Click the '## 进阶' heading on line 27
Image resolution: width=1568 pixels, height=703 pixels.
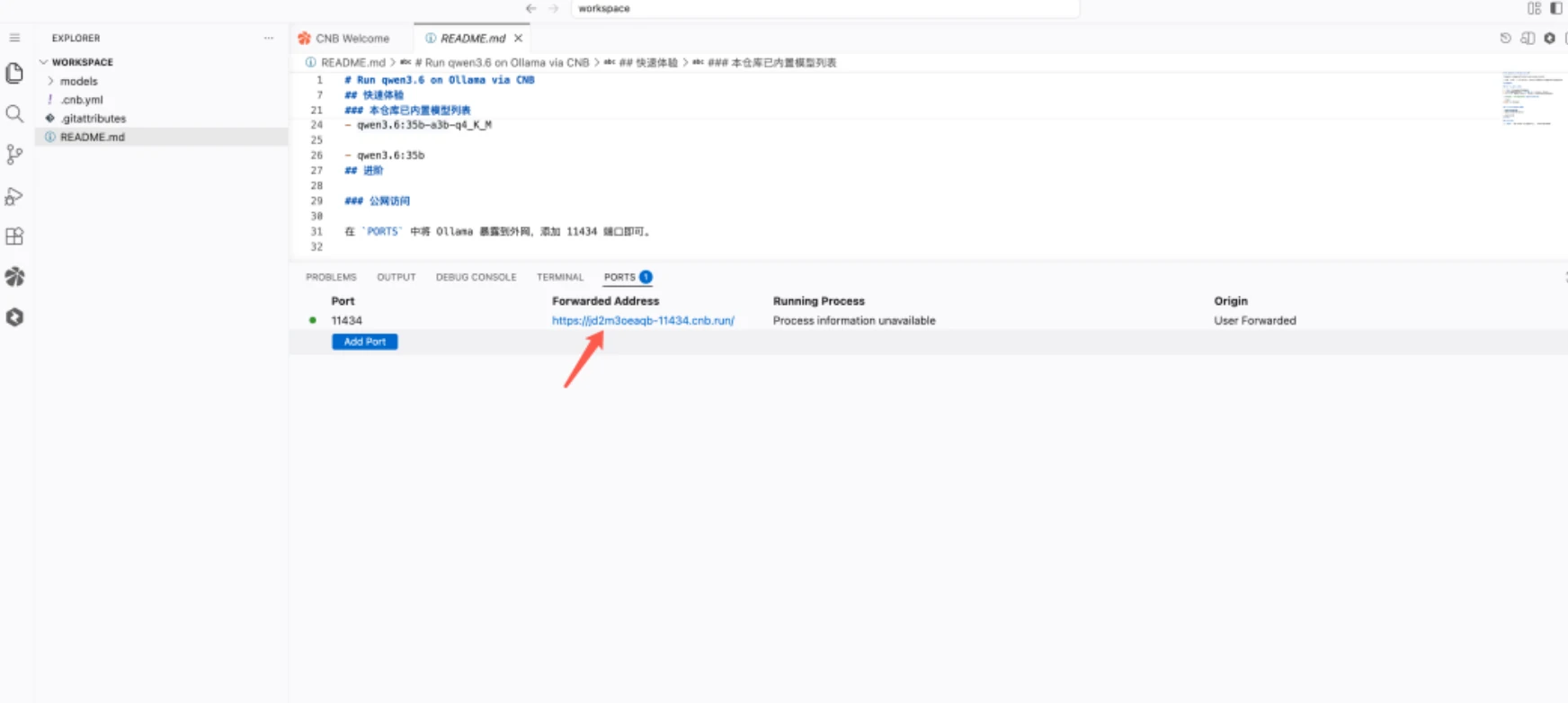coord(363,171)
